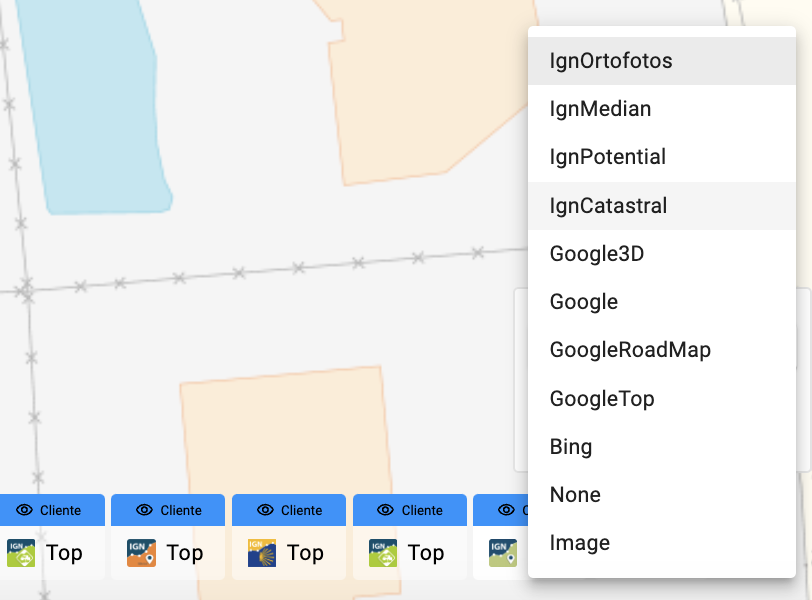This screenshot has width=812, height=600.
Task: Click the IGN scallop shell icon
Action: [262, 553]
